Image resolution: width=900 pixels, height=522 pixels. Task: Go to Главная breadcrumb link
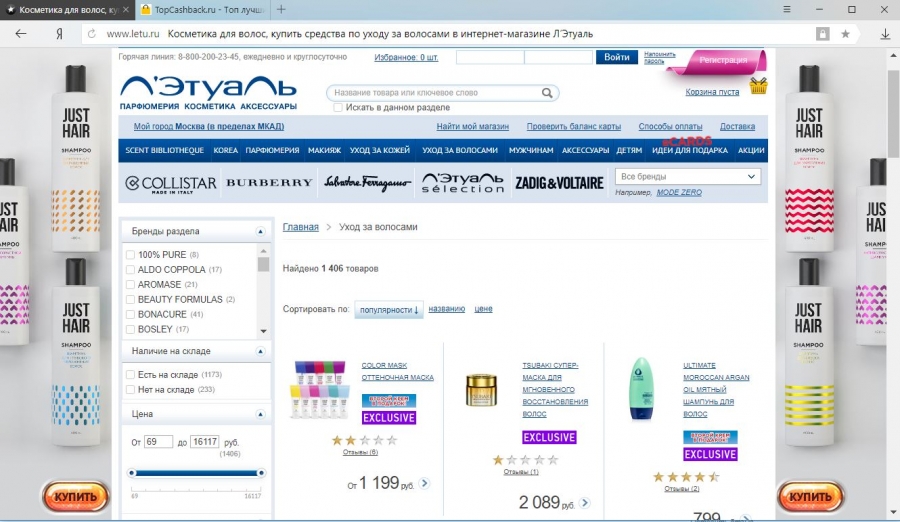[x=300, y=227]
